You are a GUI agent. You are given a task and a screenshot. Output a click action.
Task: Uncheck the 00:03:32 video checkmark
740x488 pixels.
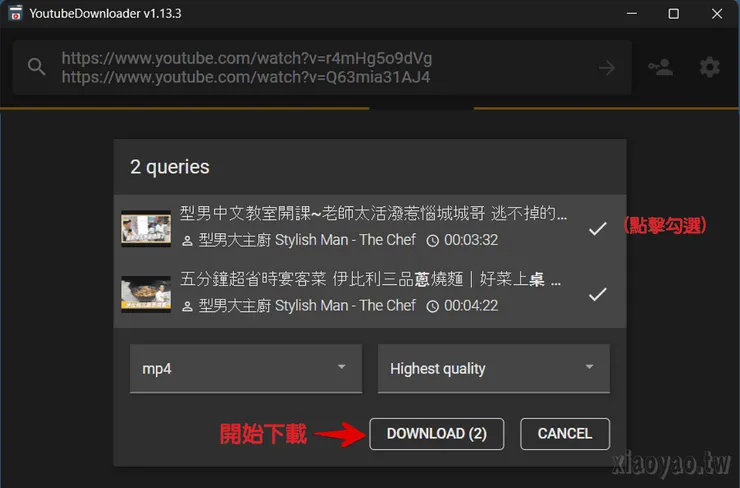click(x=597, y=228)
